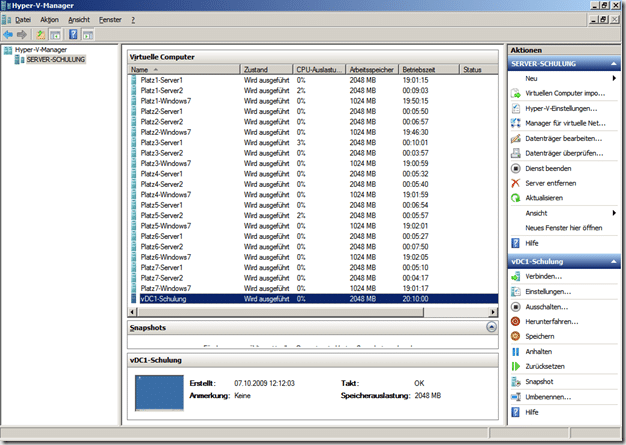Open the Aktion menu
Image resolution: width=626 pixels, height=445 pixels.
pyautogui.click(x=50, y=19)
